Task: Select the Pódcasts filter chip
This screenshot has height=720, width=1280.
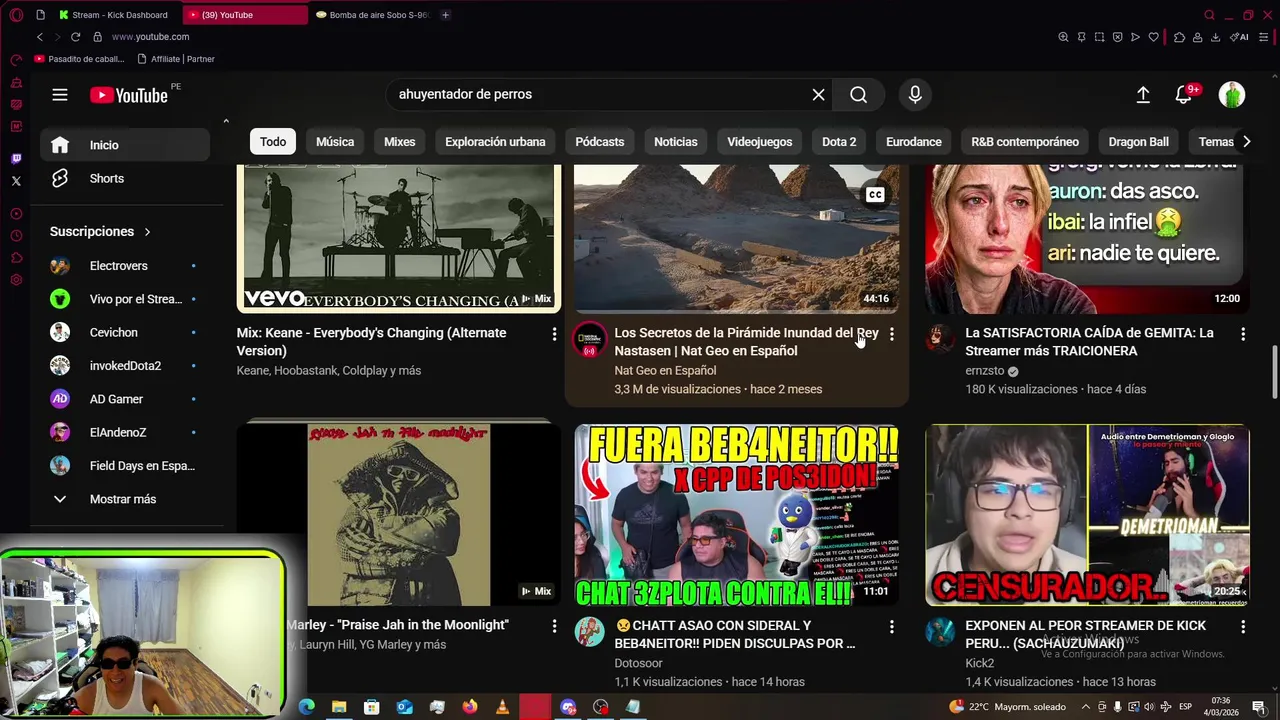Action: click(x=600, y=142)
